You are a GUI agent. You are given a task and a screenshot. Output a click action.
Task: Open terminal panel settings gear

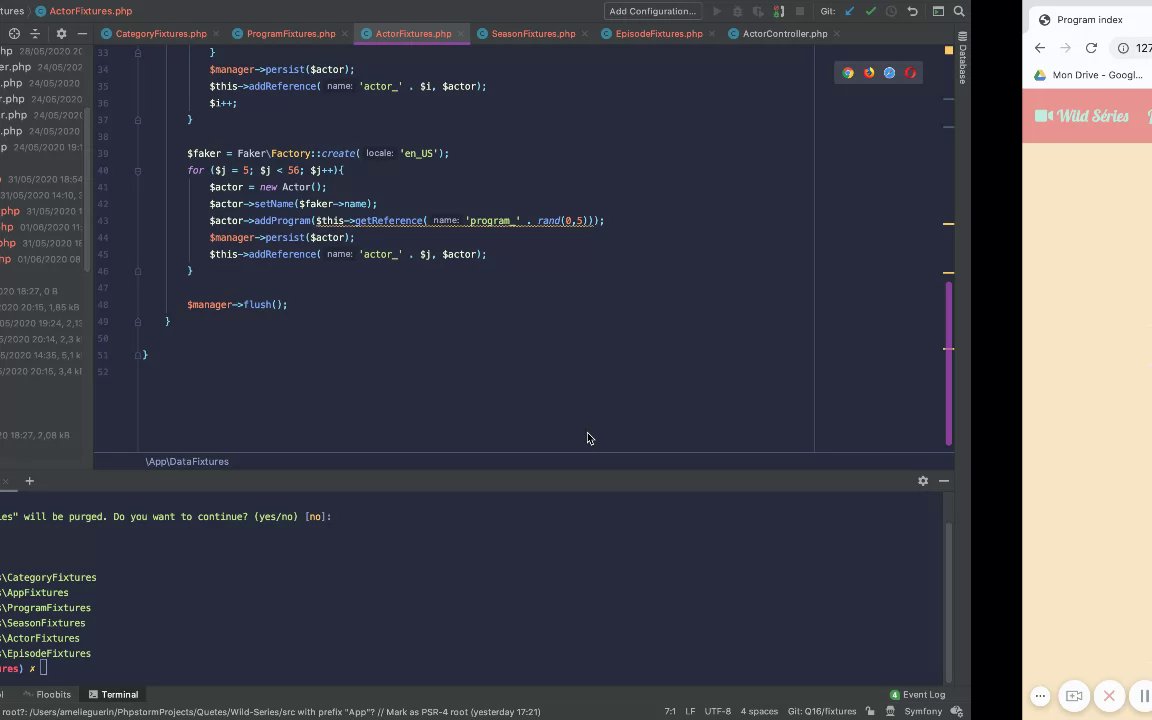[x=923, y=481]
